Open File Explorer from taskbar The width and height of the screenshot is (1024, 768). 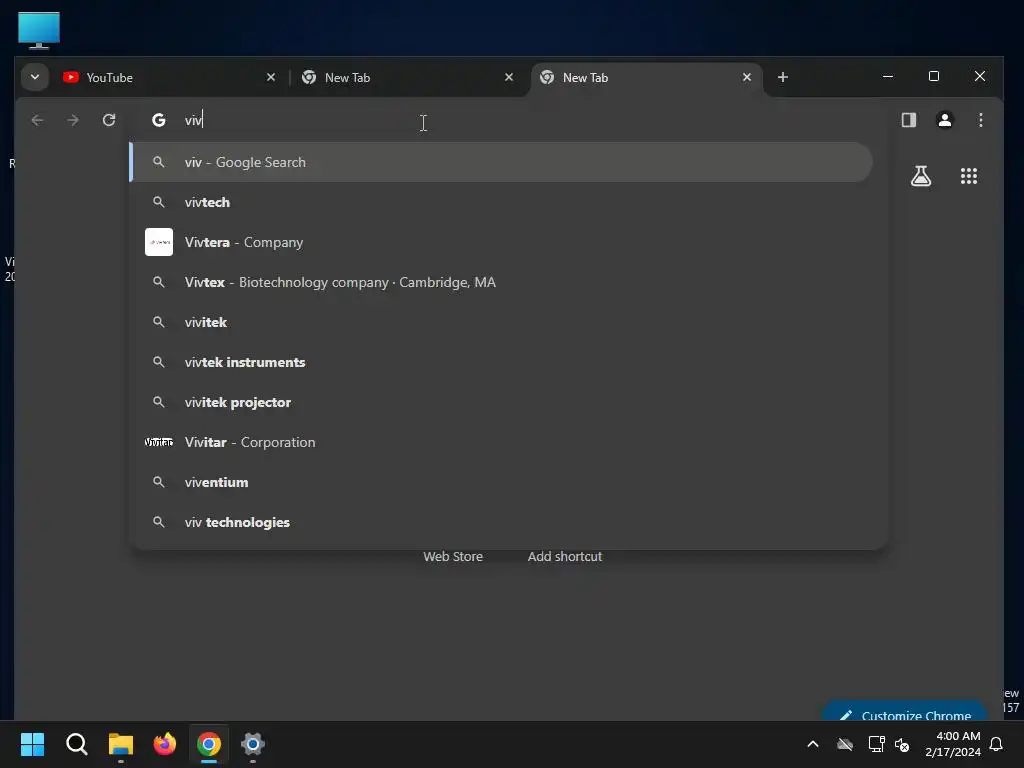121,744
